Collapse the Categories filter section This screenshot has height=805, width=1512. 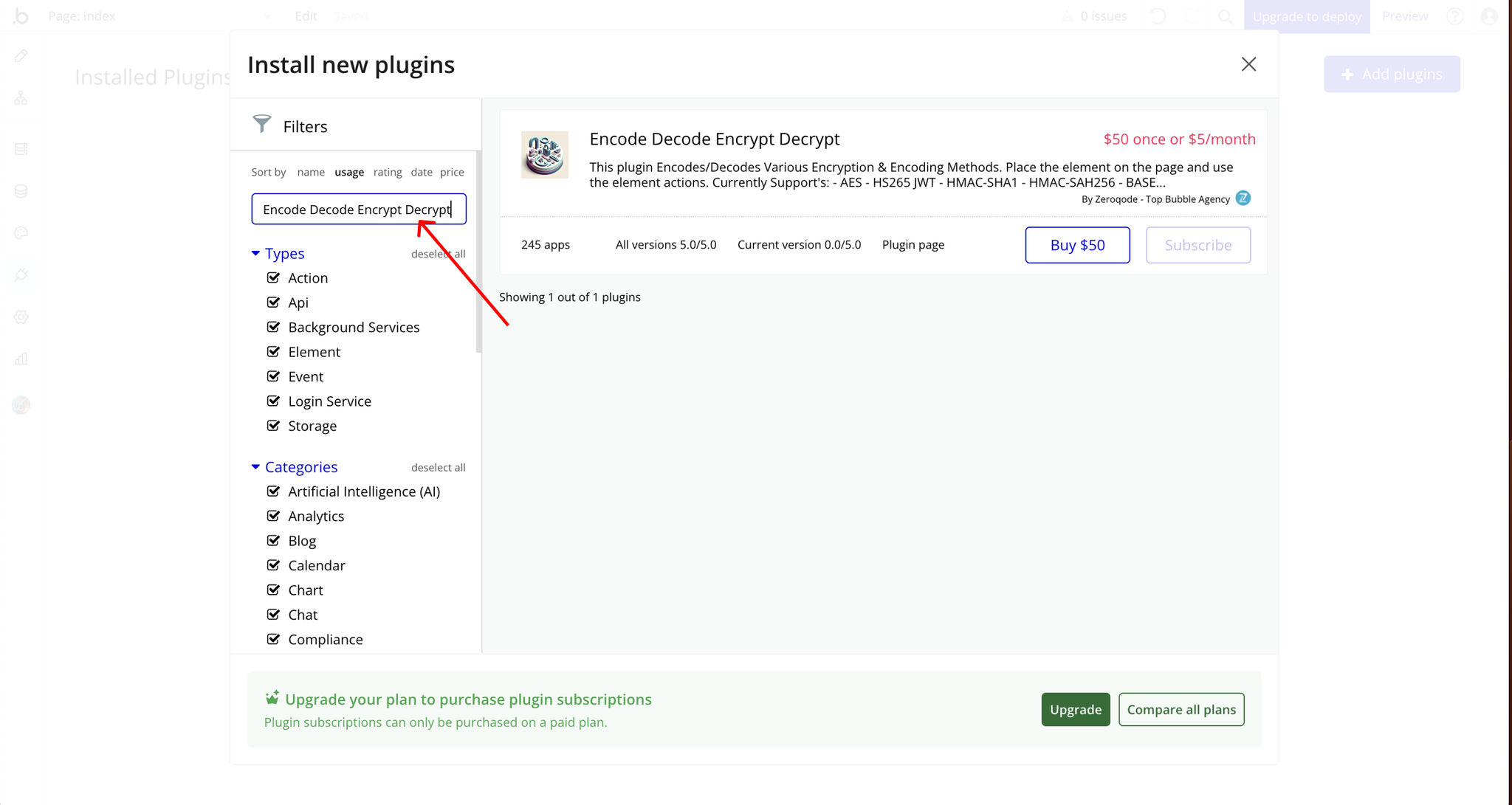(255, 467)
